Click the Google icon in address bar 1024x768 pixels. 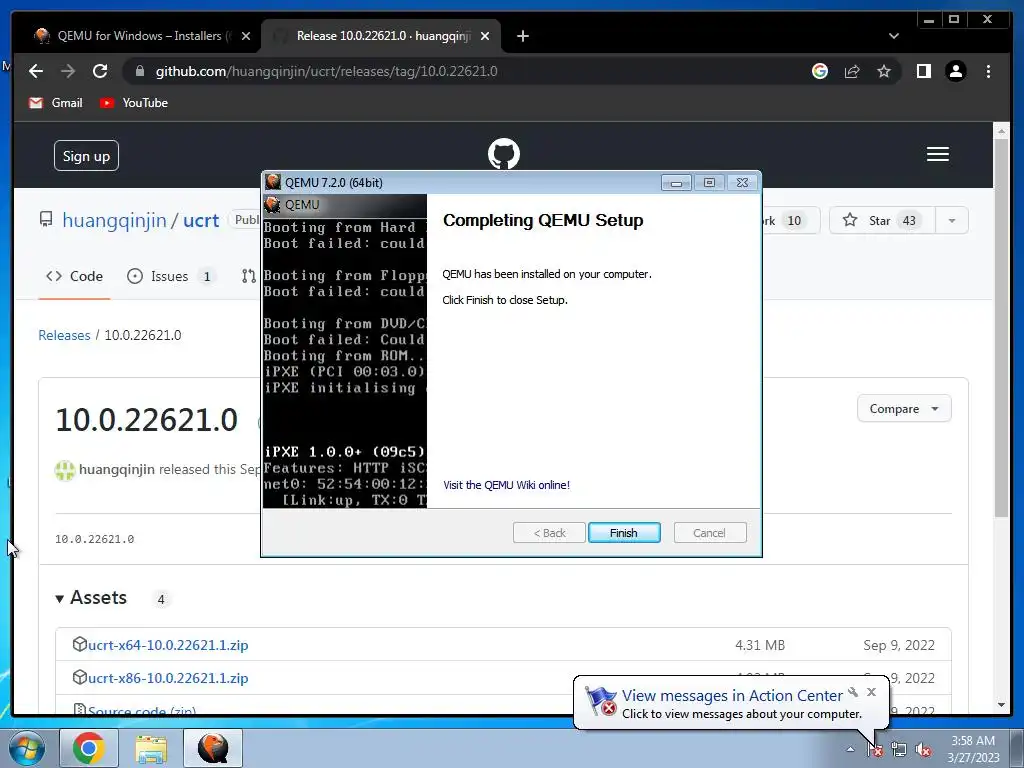[x=820, y=71]
